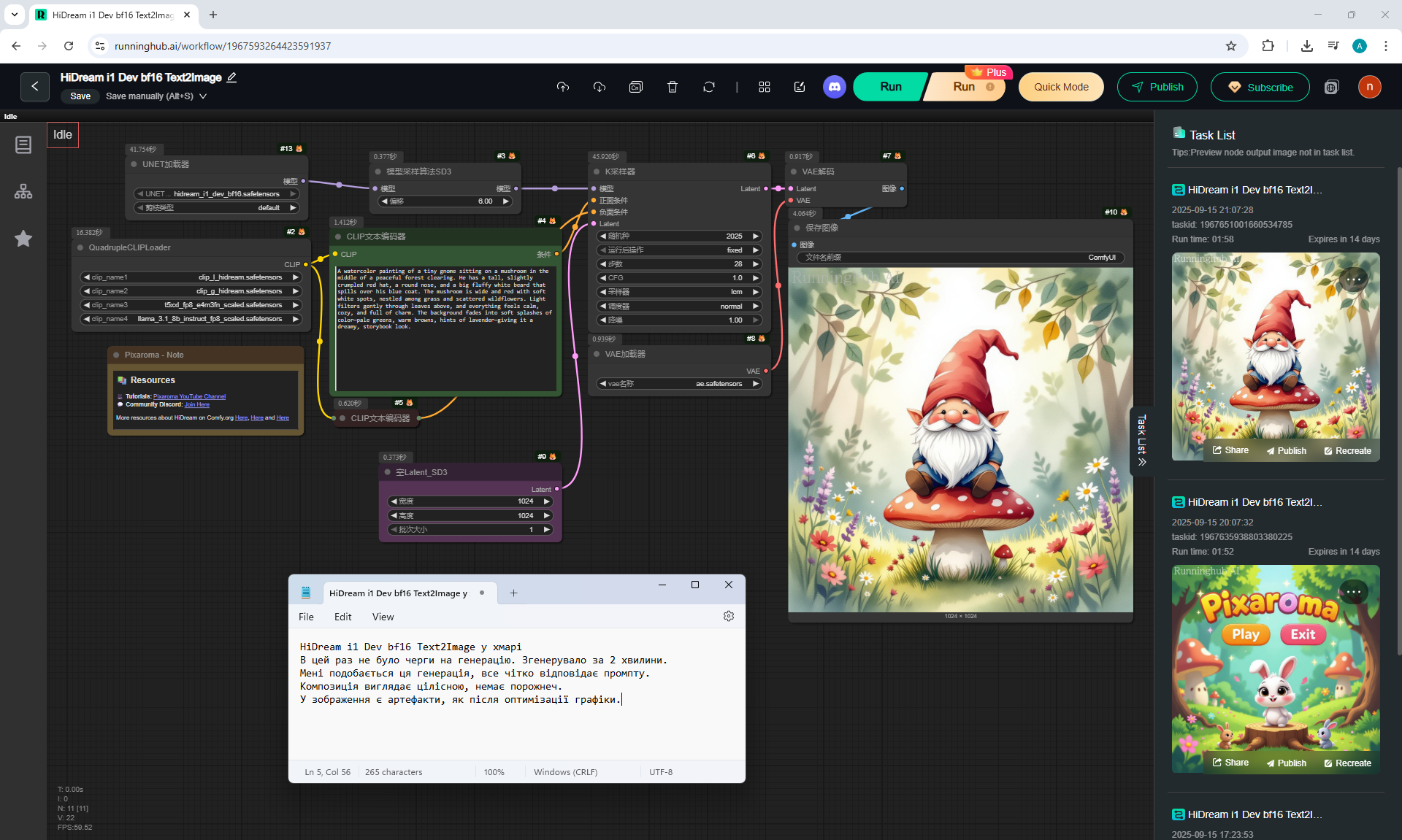1402x840 pixels.
Task: Toggle the collapse dot on the K采样器 node
Action: [x=597, y=172]
